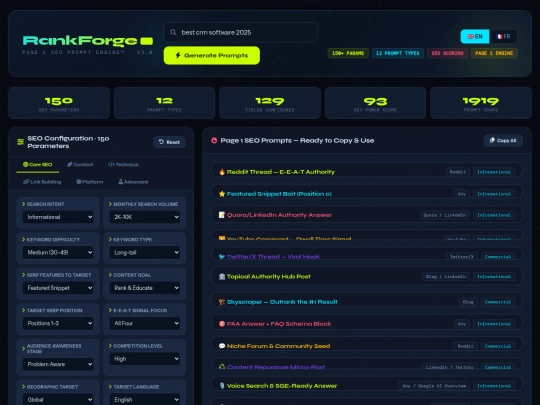
Task: Click the speech bubble icon on Niche Forum
Action: 222,346
